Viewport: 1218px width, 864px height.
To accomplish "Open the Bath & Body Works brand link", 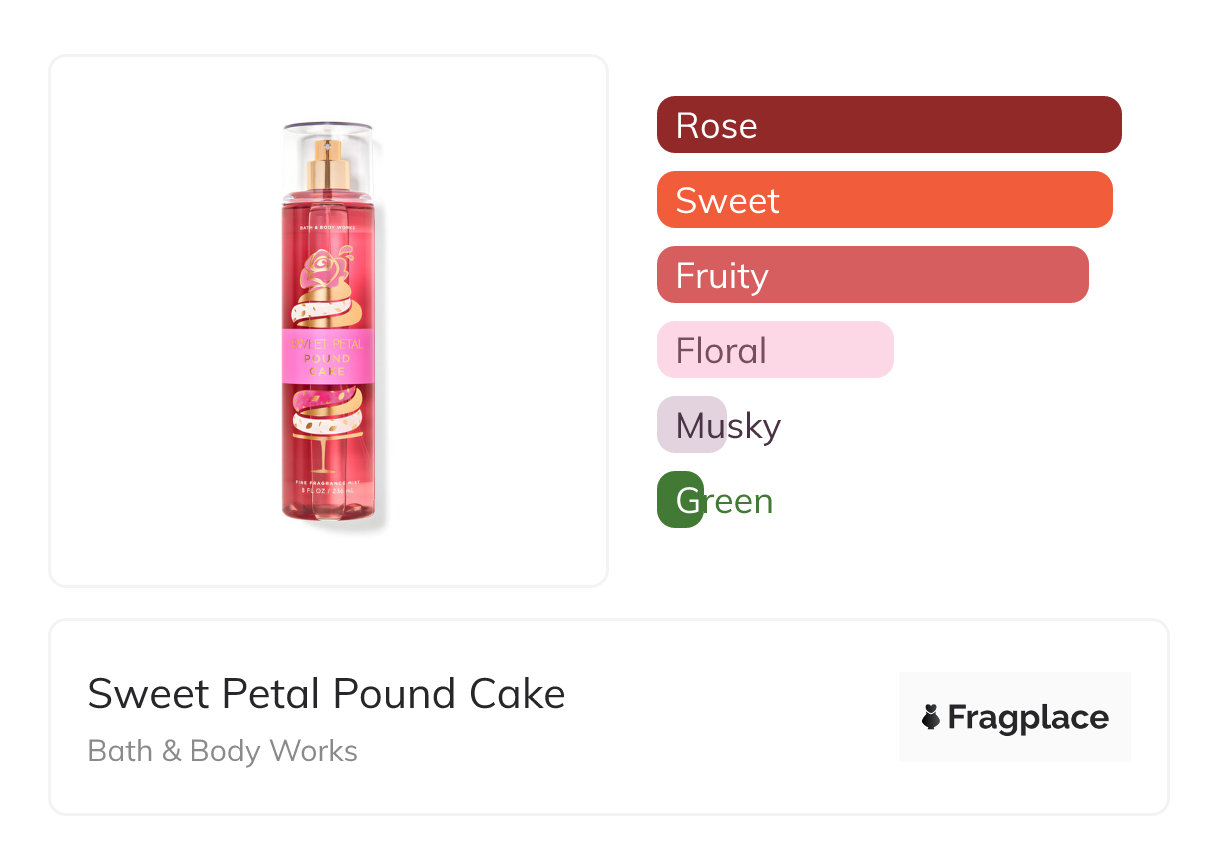I will coord(222,751).
